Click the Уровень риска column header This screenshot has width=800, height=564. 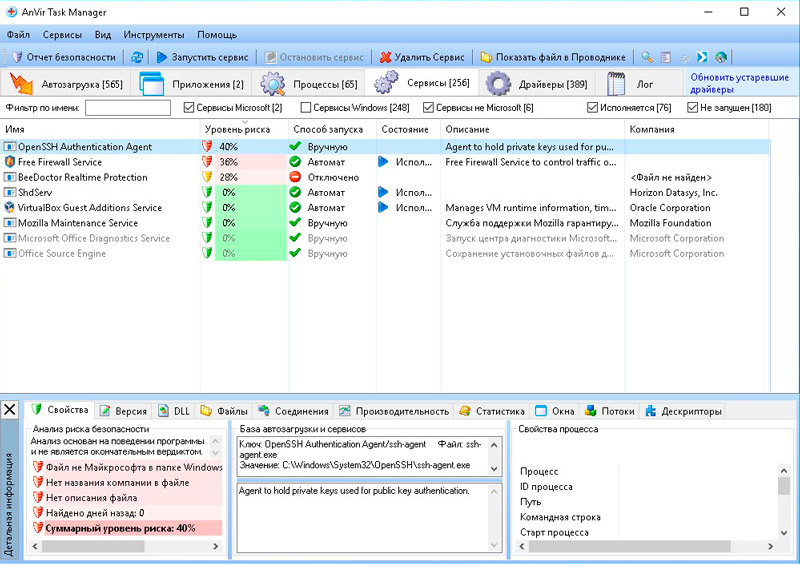(x=237, y=129)
